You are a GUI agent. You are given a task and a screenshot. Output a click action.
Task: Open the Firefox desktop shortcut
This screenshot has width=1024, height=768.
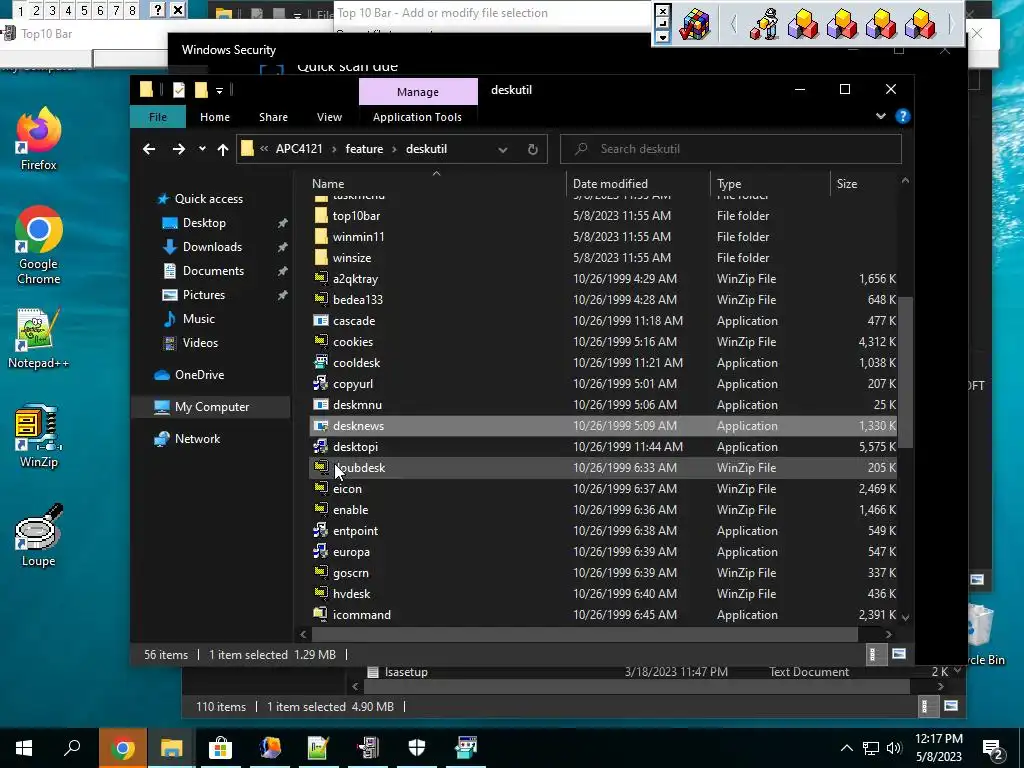tap(39, 139)
